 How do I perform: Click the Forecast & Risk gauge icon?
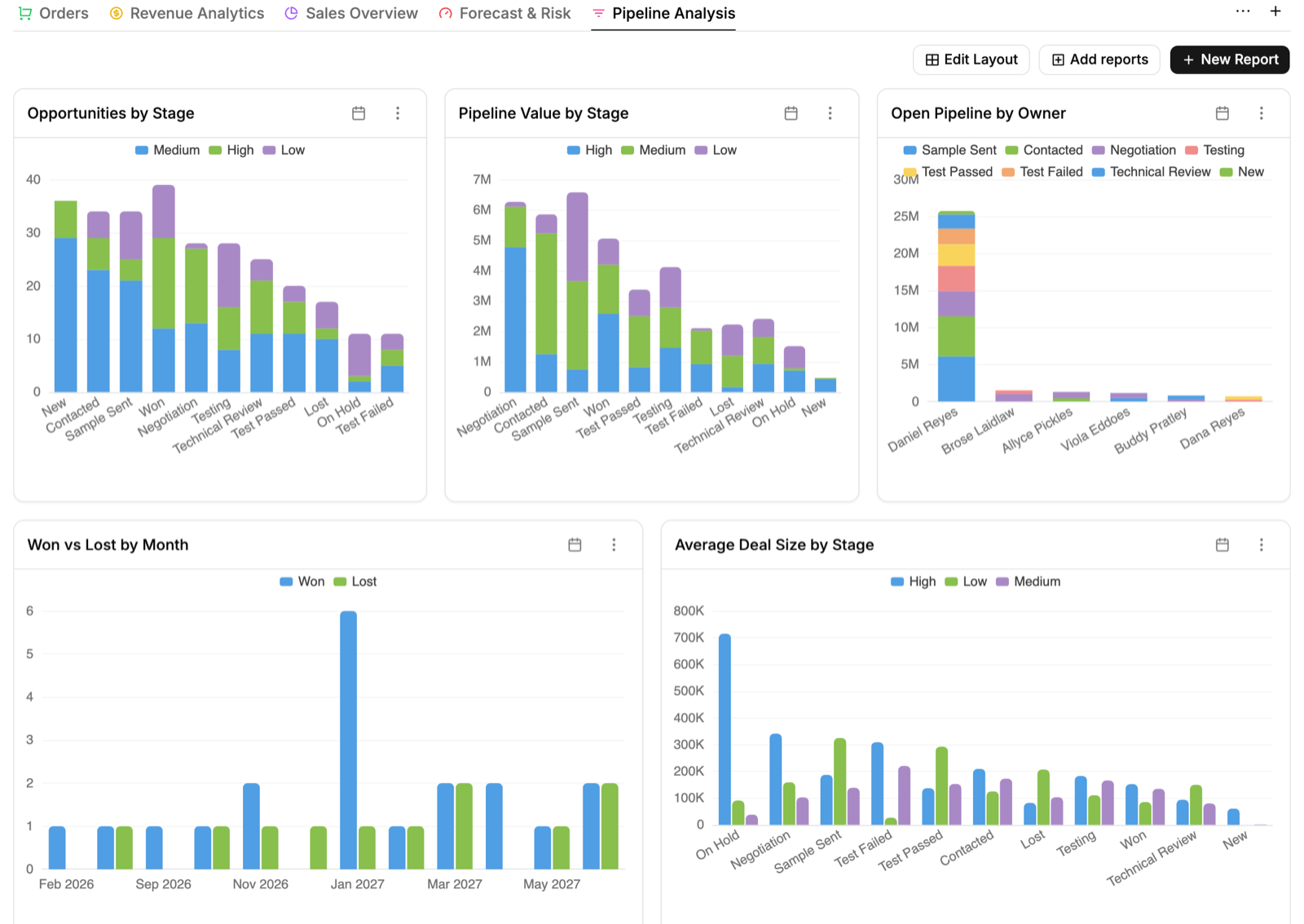click(445, 13)
